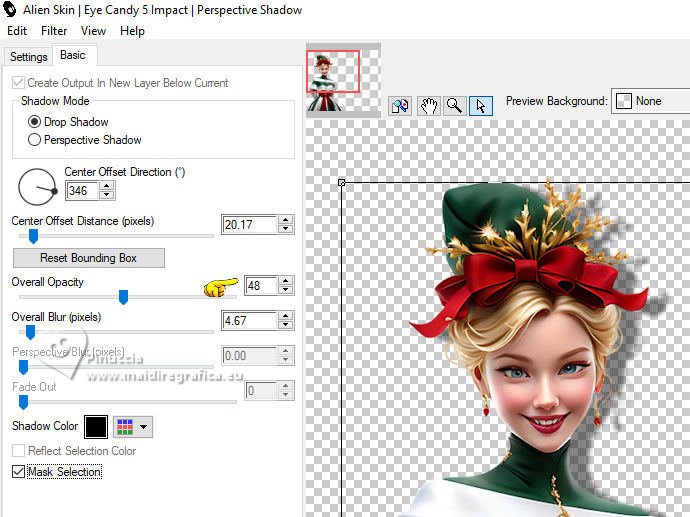This screenshot has width=690, height=517.
Task: Click the navigator preview thumbnail
Action: click(344, 81)
